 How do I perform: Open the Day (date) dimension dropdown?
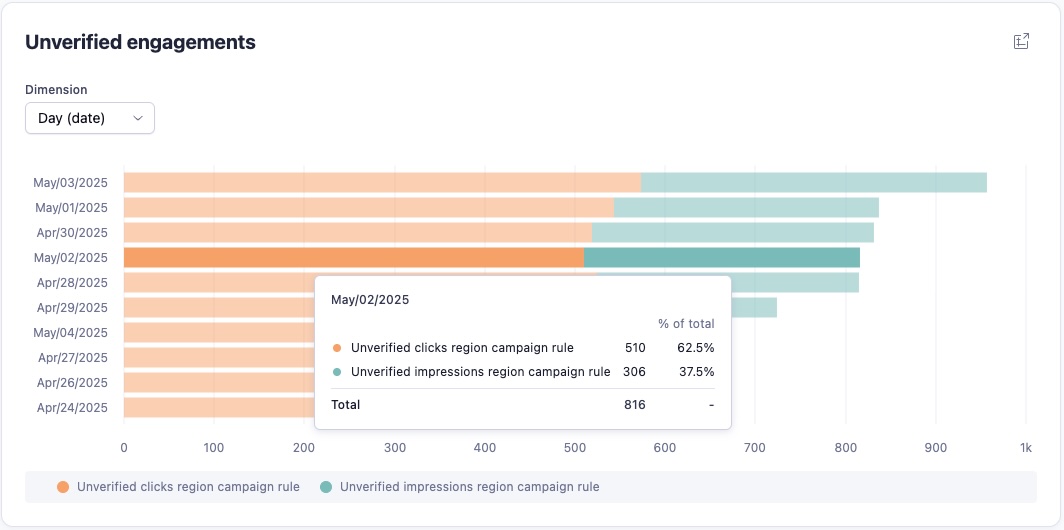pyautogui.click(x=90, y=118)
